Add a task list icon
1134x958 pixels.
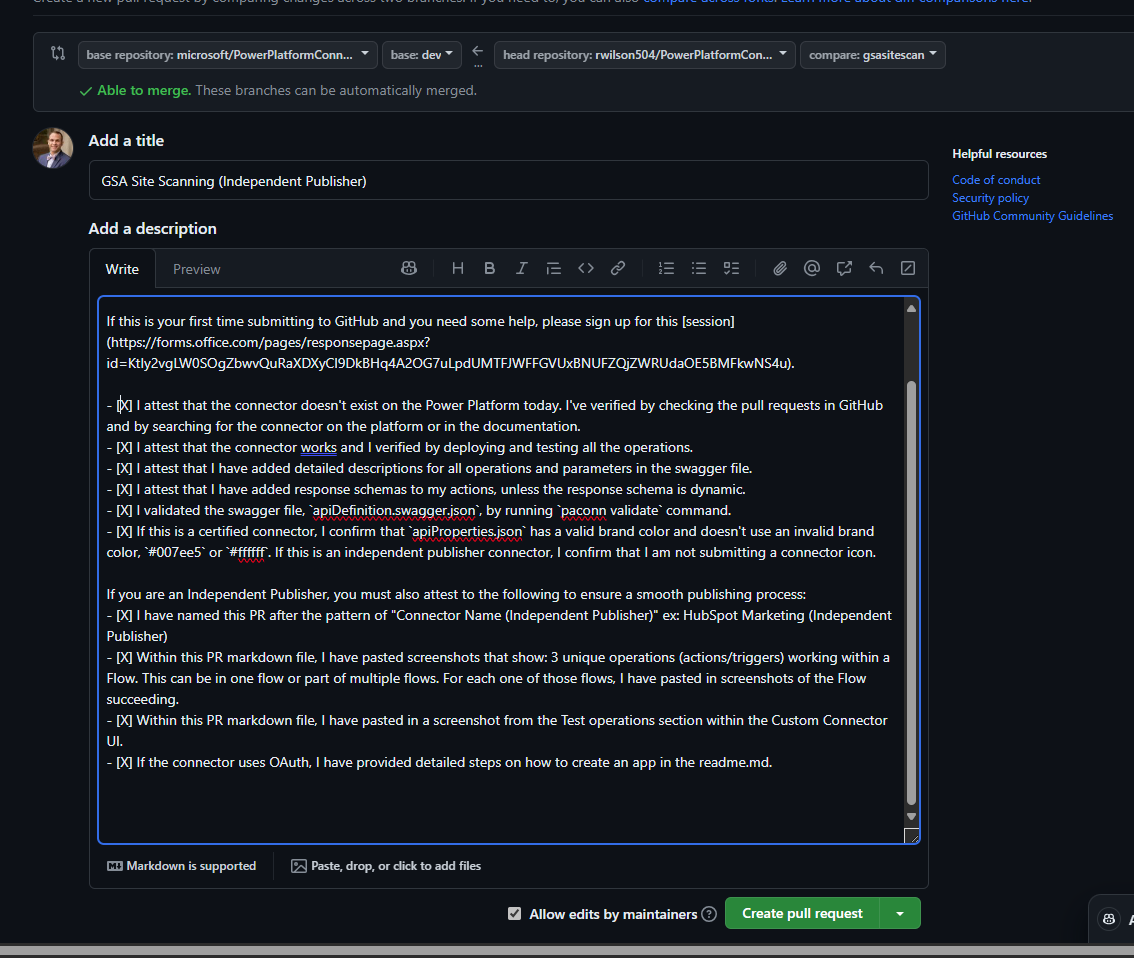[731, 268]
